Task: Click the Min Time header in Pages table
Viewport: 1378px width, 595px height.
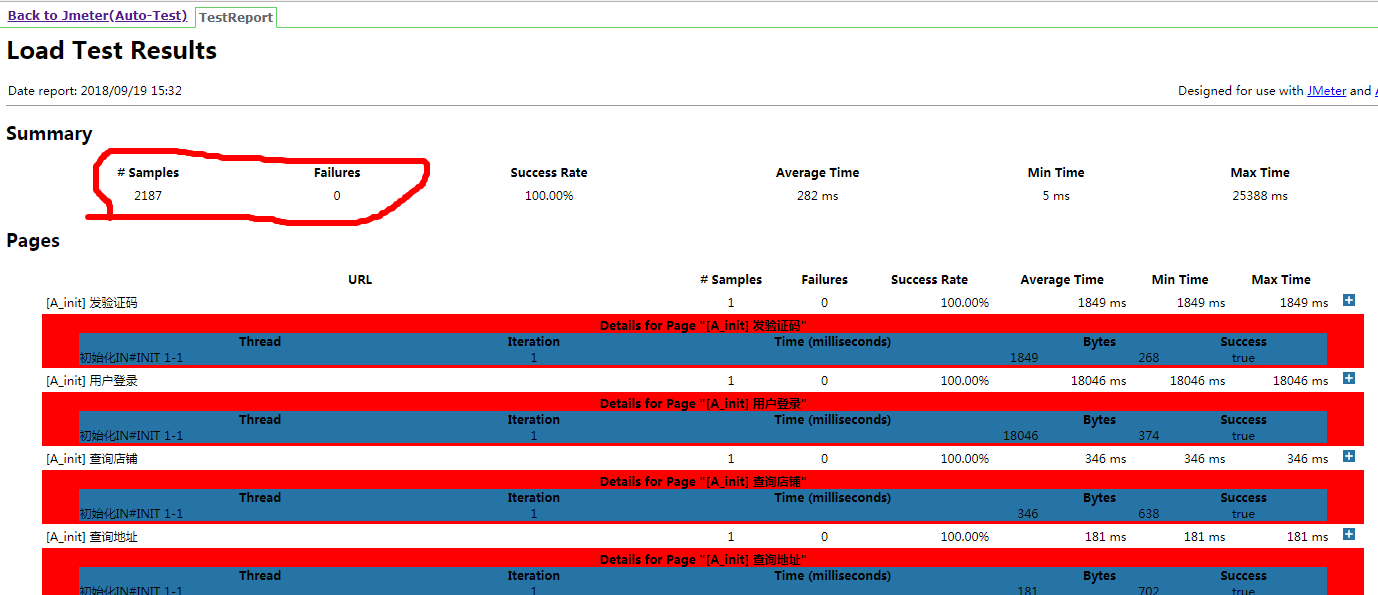Action: coord(1180,280)
